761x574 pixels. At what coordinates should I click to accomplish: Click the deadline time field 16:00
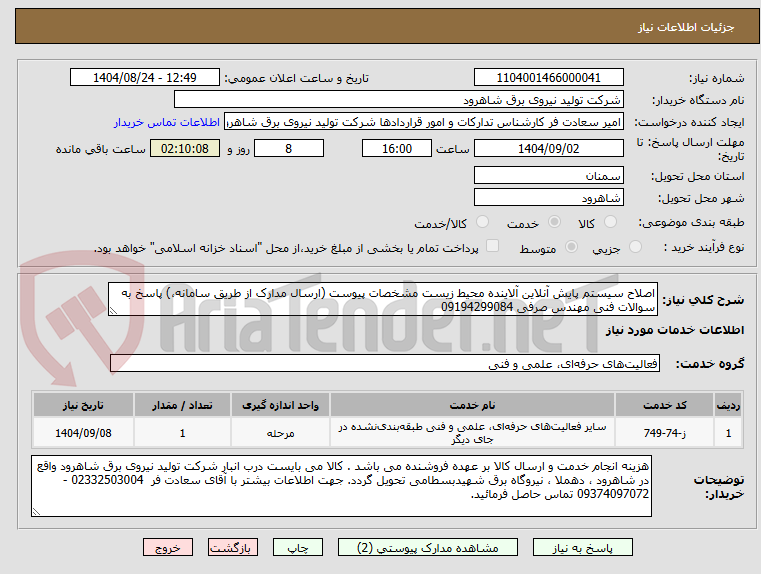coord(397,148)
